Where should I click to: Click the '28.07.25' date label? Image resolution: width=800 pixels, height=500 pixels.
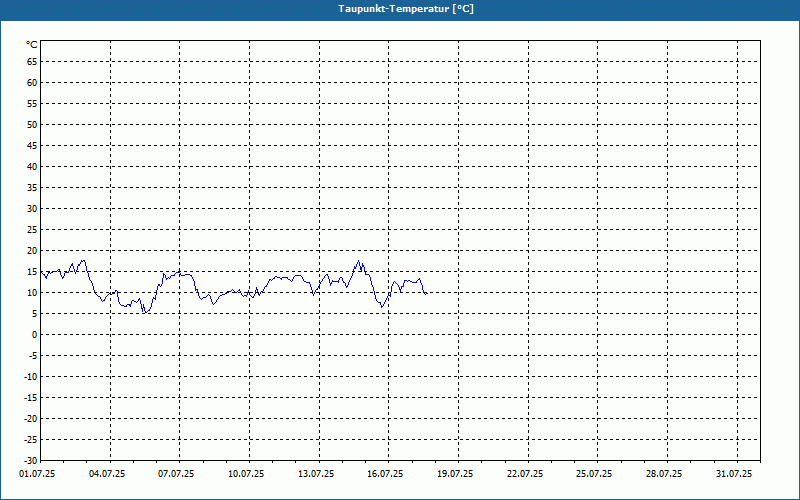click(664, 474)
